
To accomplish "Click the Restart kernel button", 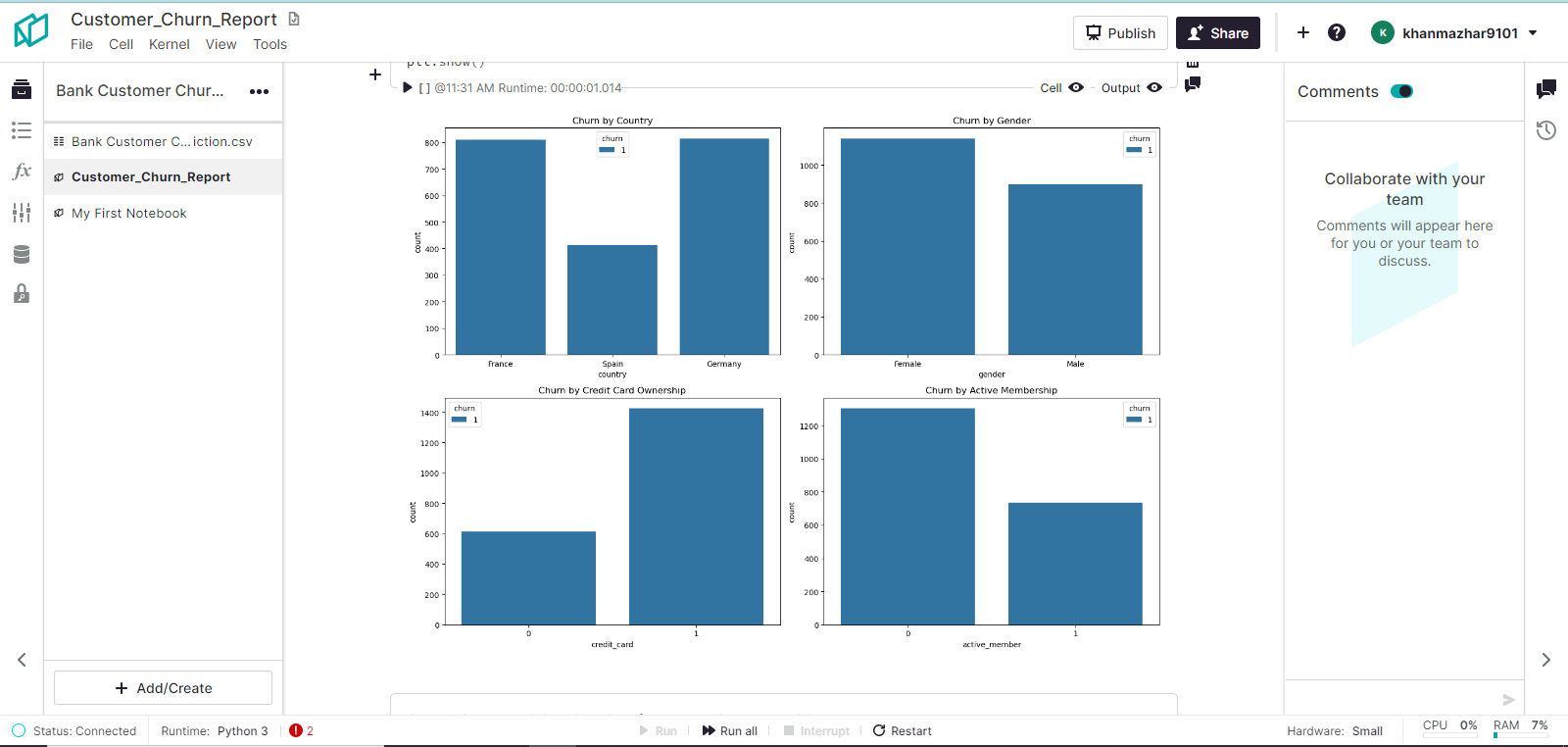I will tap(903, 730).
